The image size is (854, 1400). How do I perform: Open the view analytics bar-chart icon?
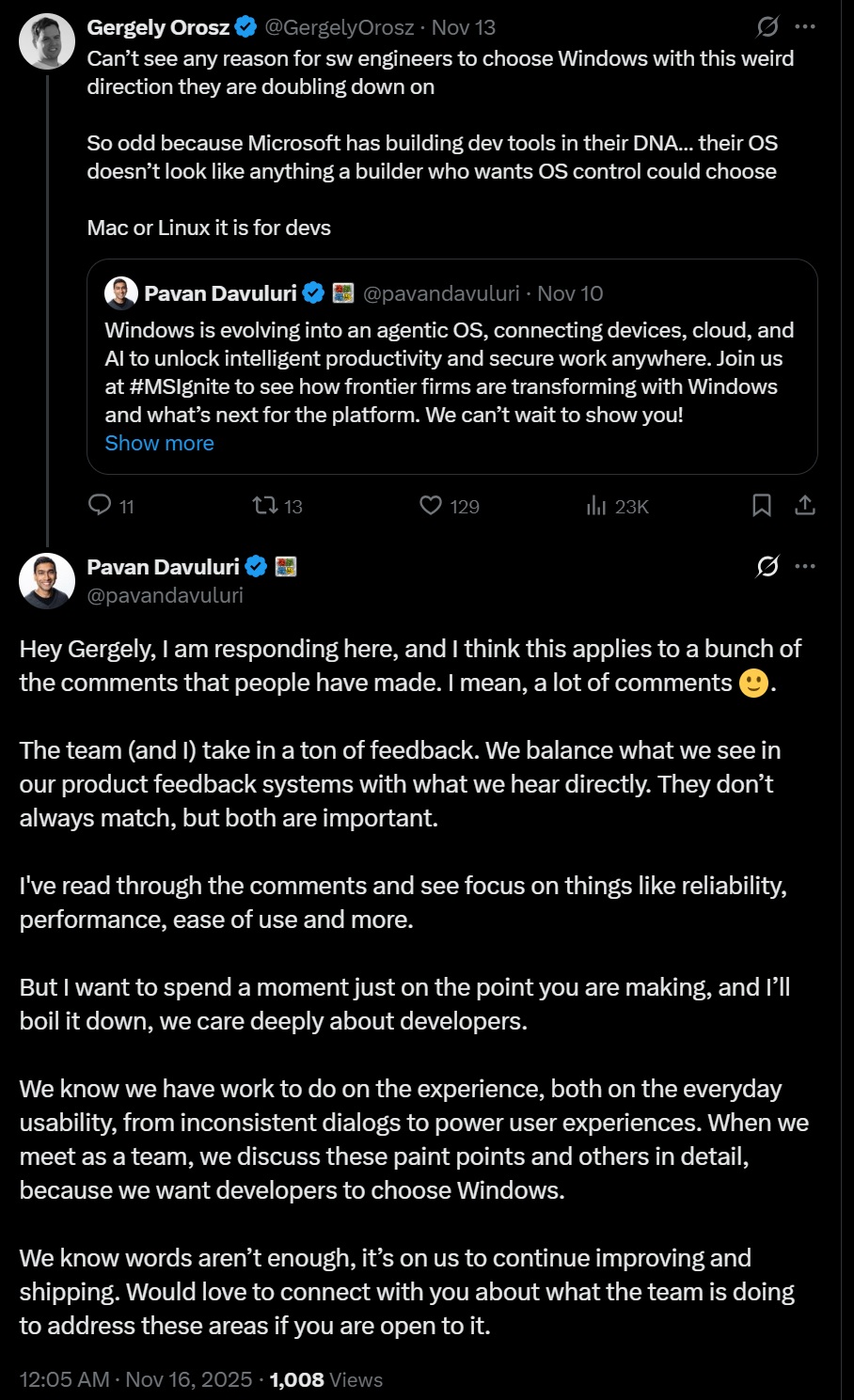pos(596,506)
